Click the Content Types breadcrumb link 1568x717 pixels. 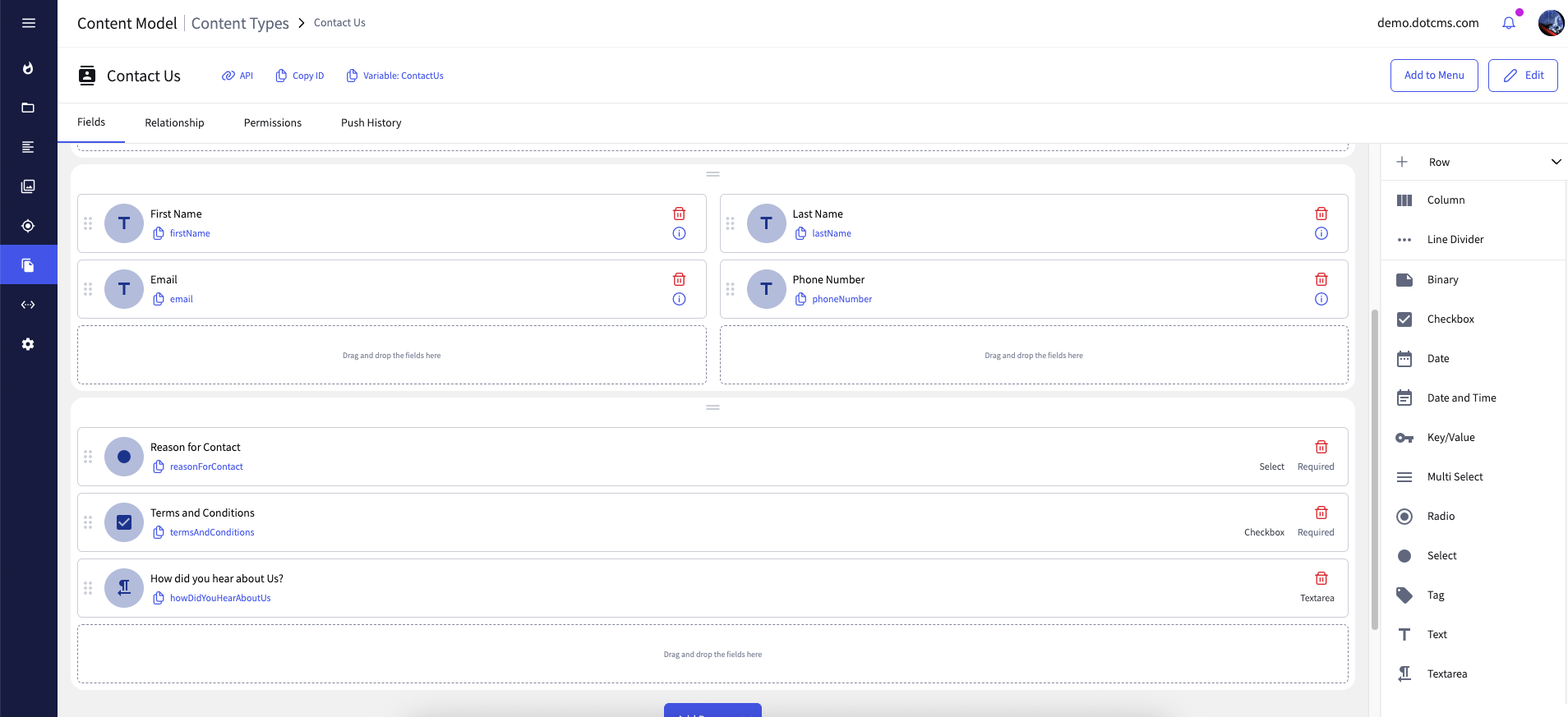[240, 23]
